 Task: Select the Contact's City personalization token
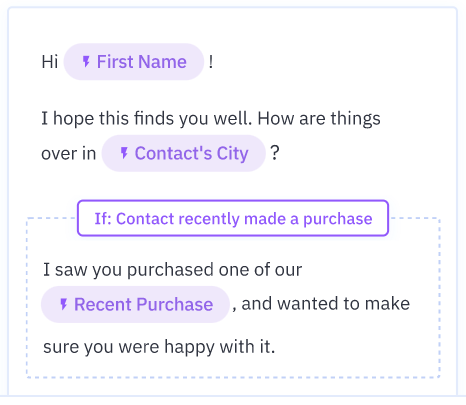point(183,153)
